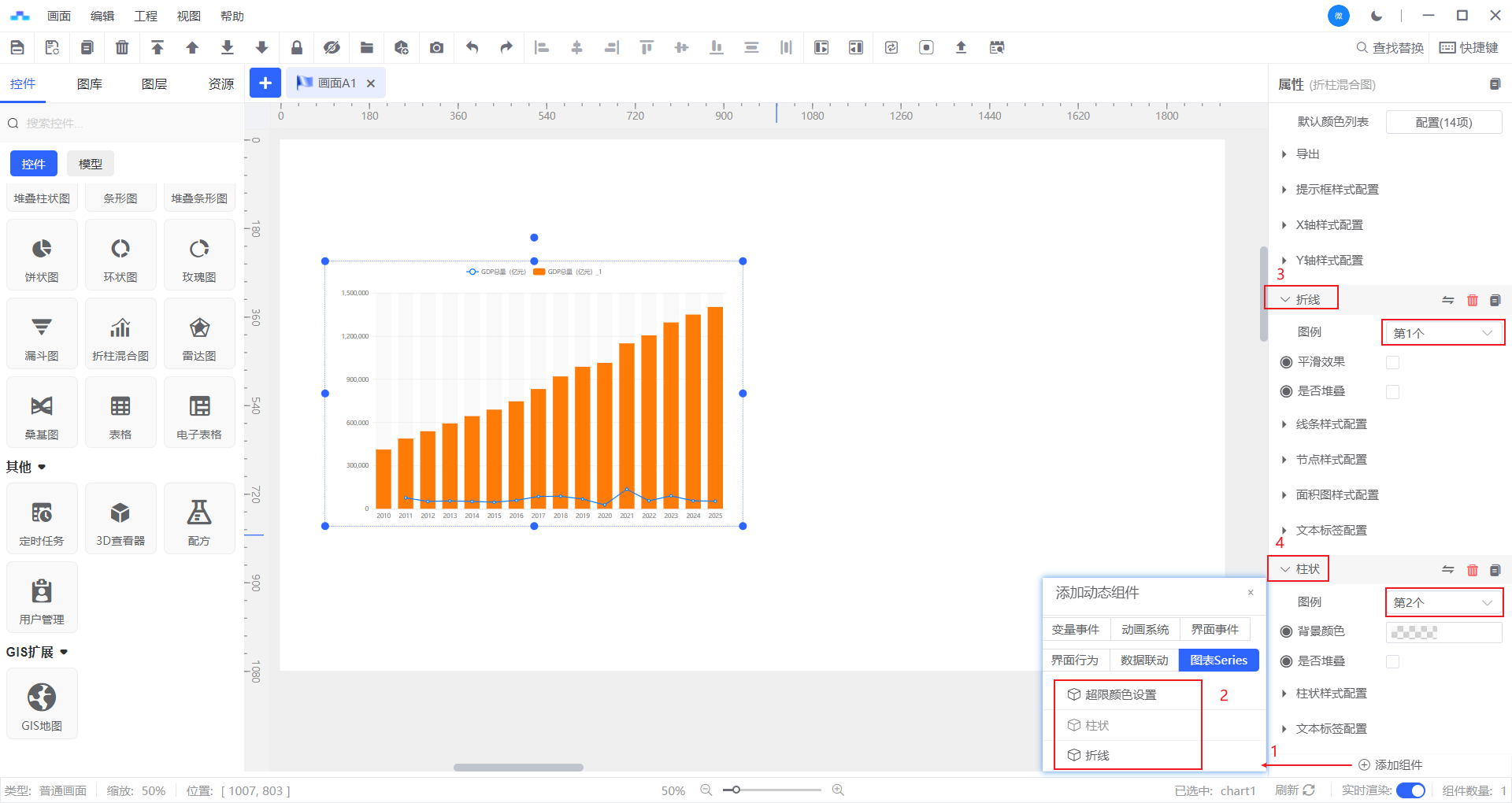
Task: Open the 工程 menu
Action: tap(146, 16)
